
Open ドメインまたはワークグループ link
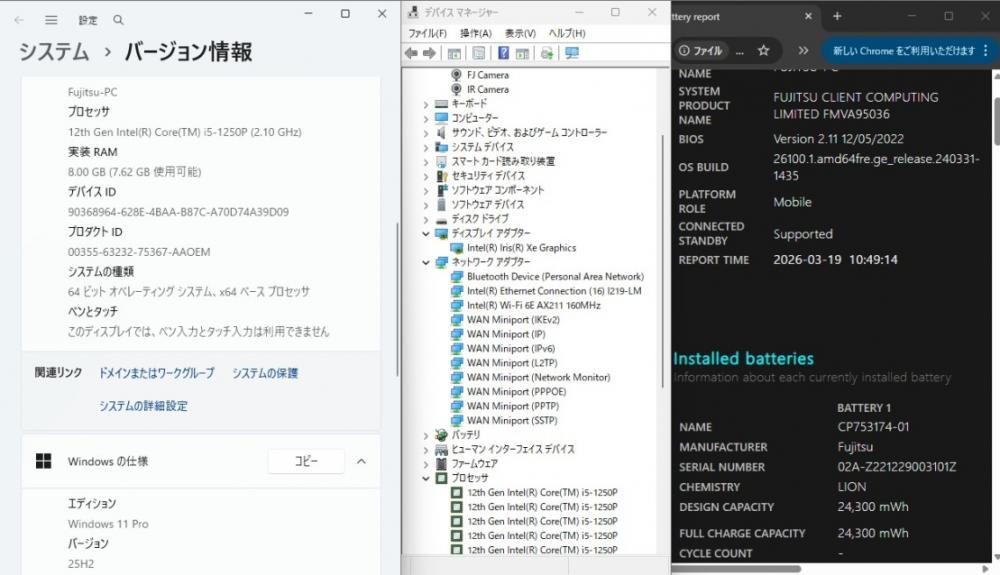tap(156, 373)
